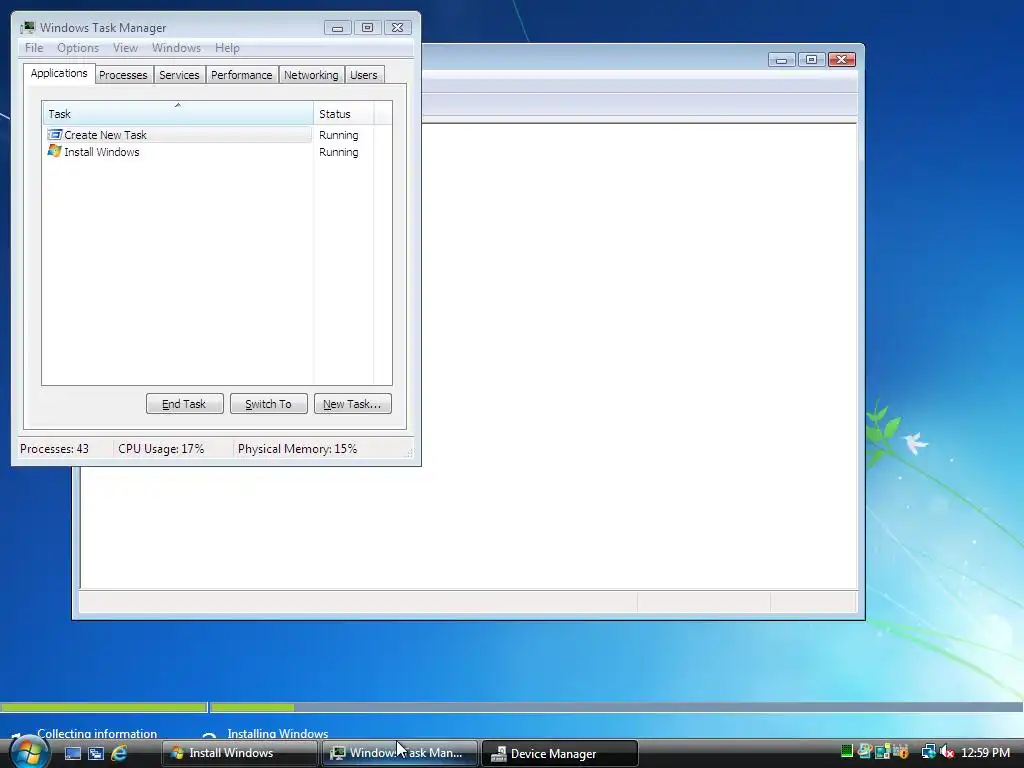Sort list by the Status column header
Image resolution: width=1024 pixels, height=768 pixels.
(344, 114)
